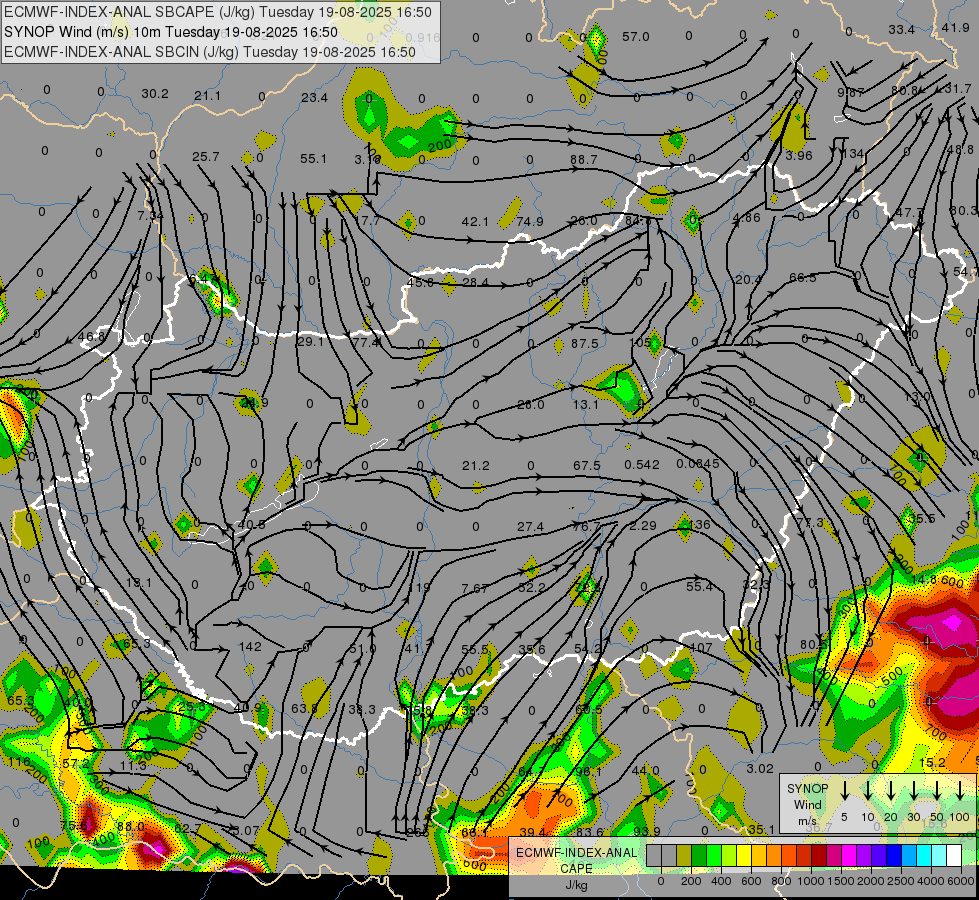Click the map value 66.5
Screen dimensions: 979x900
click(x=802, y=278)
